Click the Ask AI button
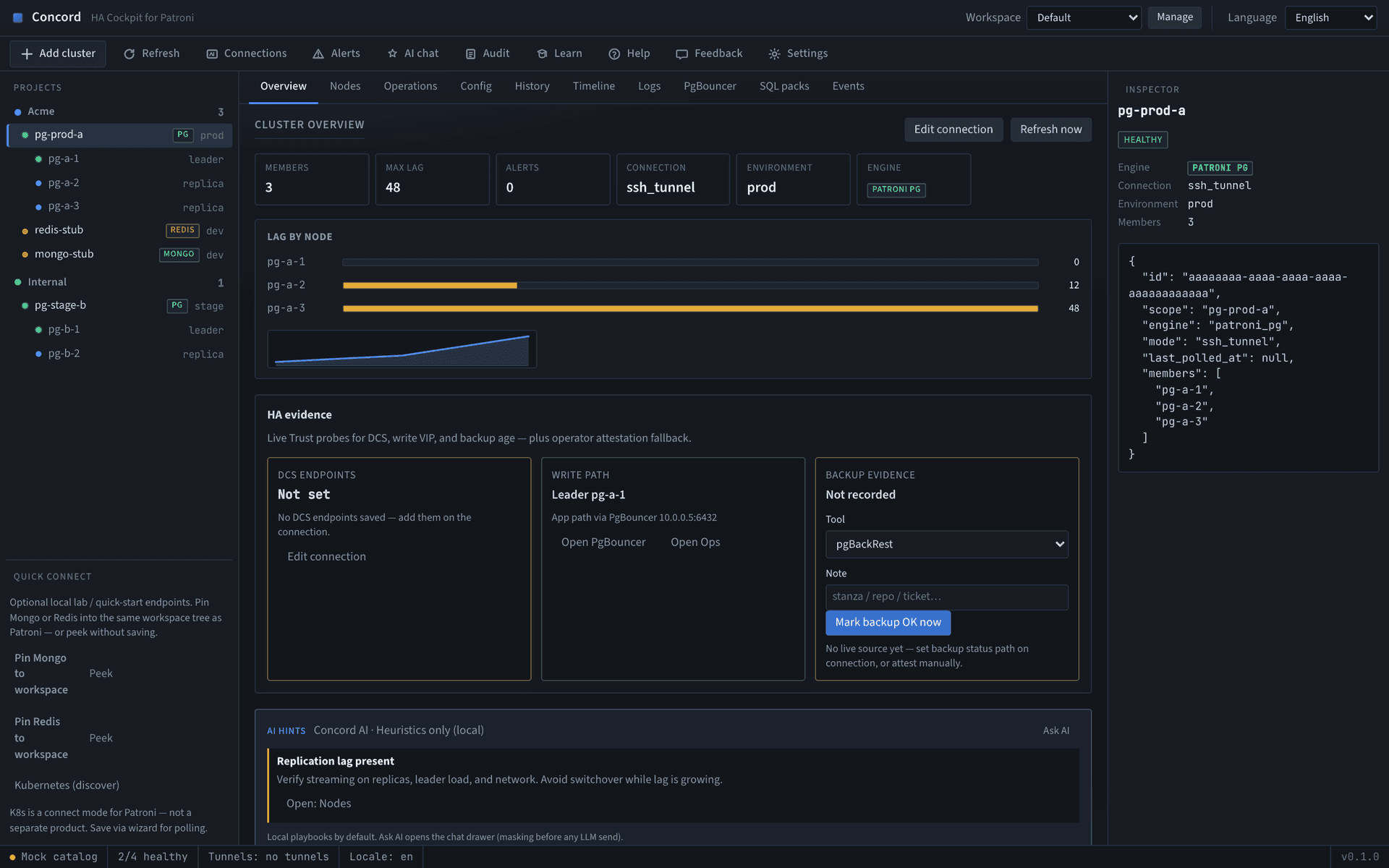The width and height of the screenshot is (1389, 868). point(1055,731)
